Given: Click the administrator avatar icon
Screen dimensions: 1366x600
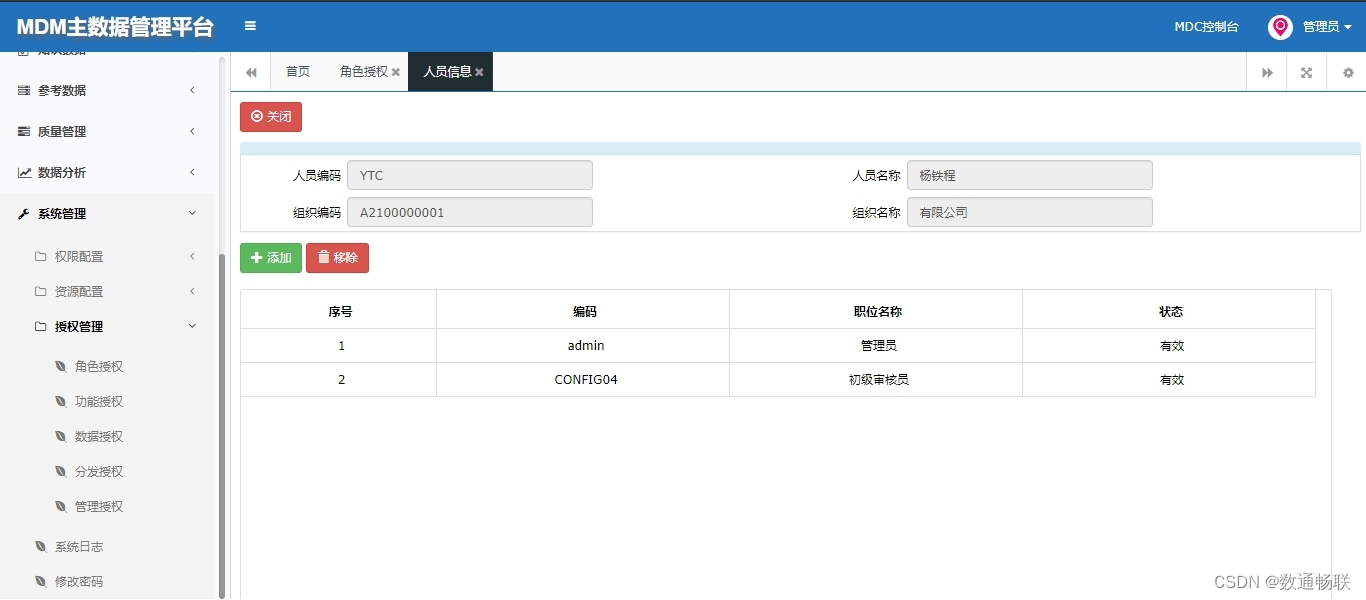Looking at the screenshot, I should tap(1280, 27).
